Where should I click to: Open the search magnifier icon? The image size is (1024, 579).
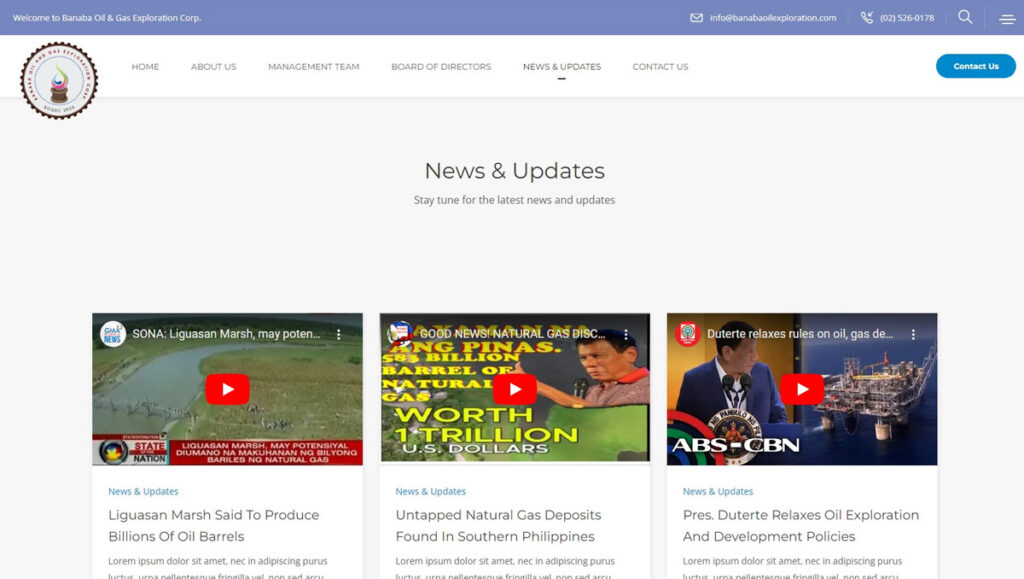click(x=965, y=17)
